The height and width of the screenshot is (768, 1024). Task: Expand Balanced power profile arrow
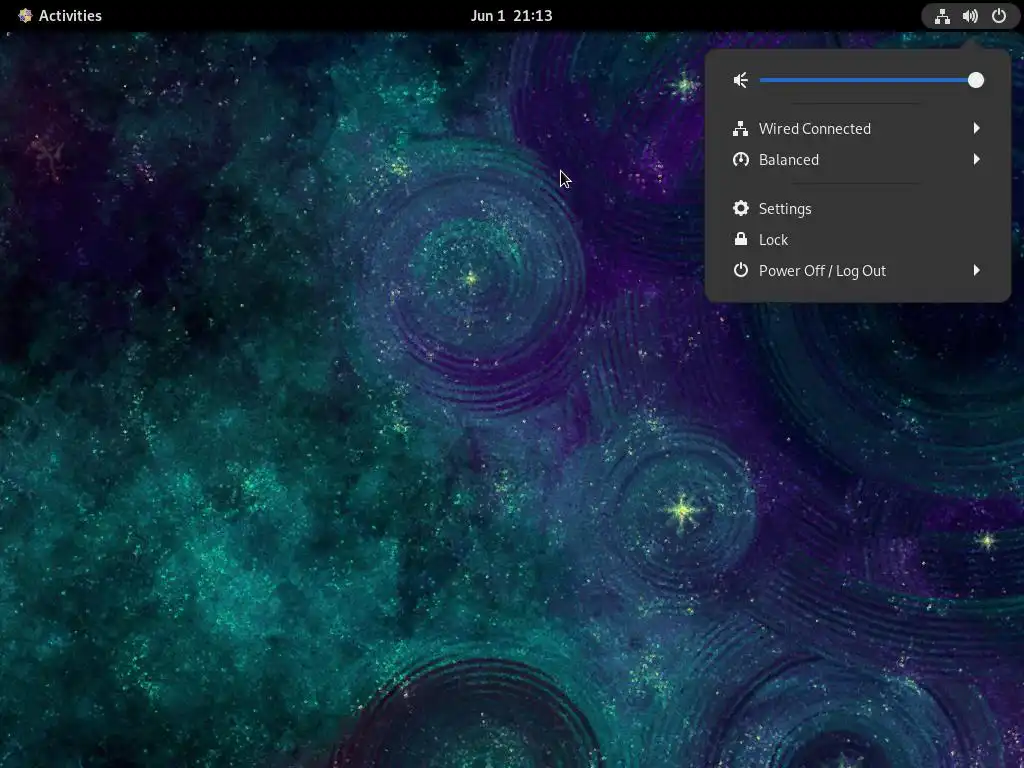(x=976, y=159)
